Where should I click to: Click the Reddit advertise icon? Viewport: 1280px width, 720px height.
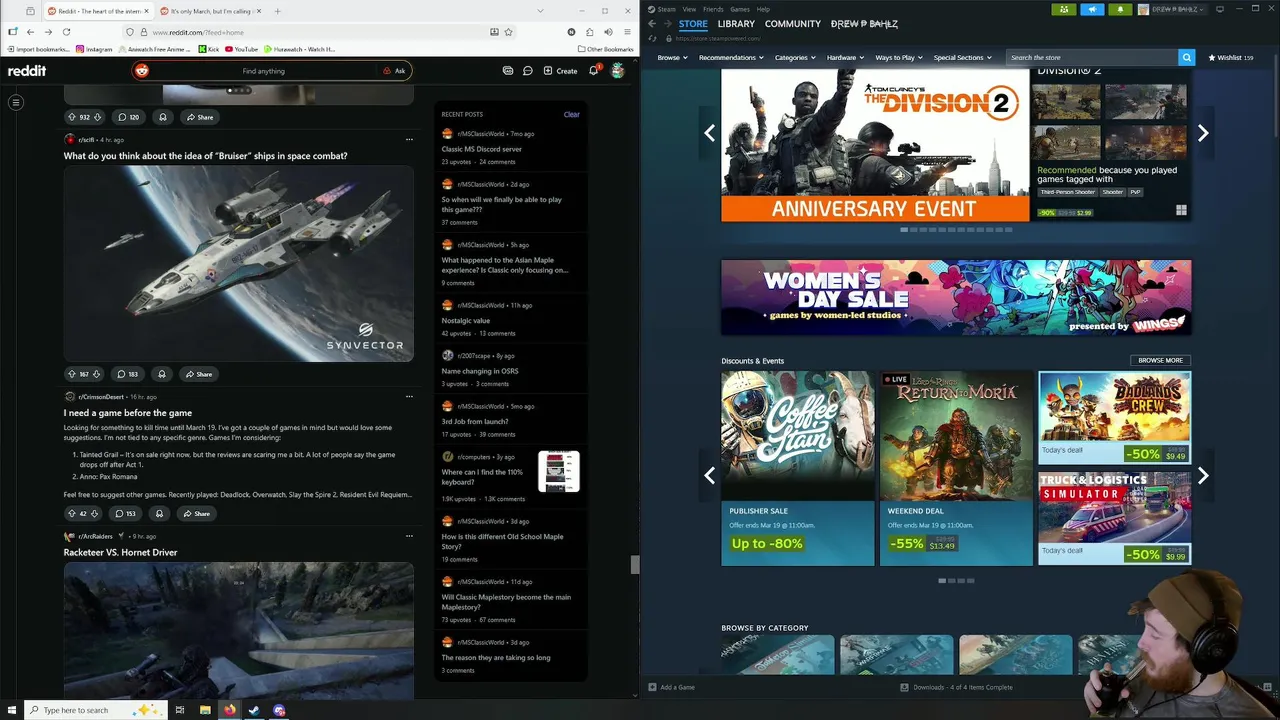pyautogui.click(x=508, y=71)
